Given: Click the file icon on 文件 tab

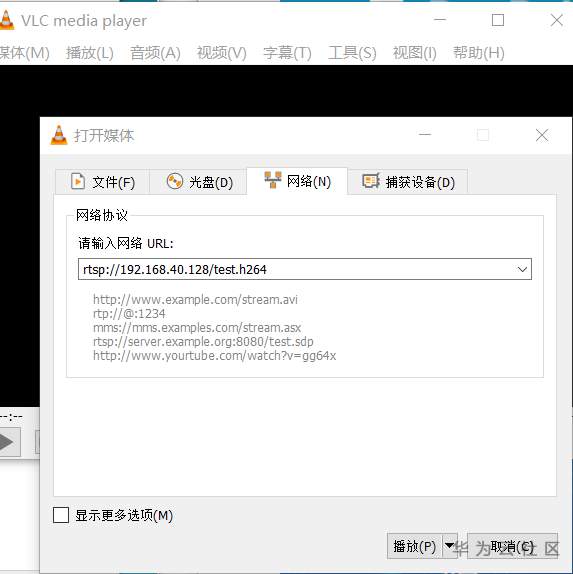Looking at the screenshot, I should pyautogui.click(x=78, y=181).
